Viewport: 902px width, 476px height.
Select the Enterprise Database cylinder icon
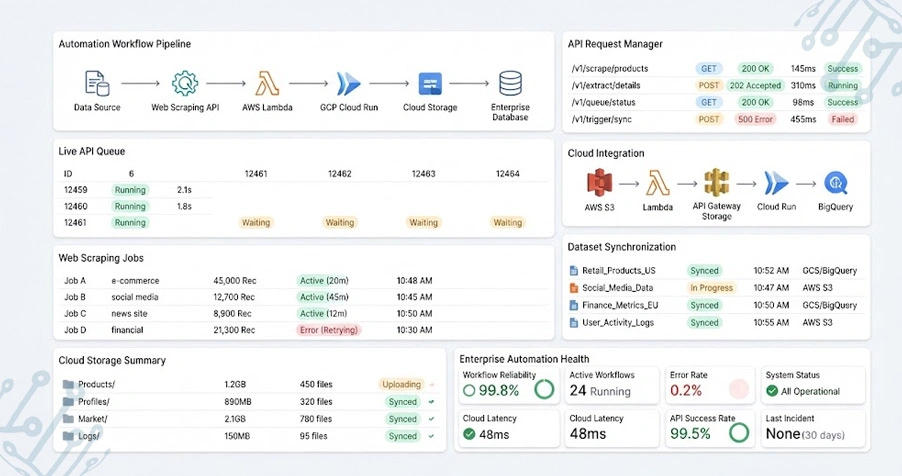(510, 83)
